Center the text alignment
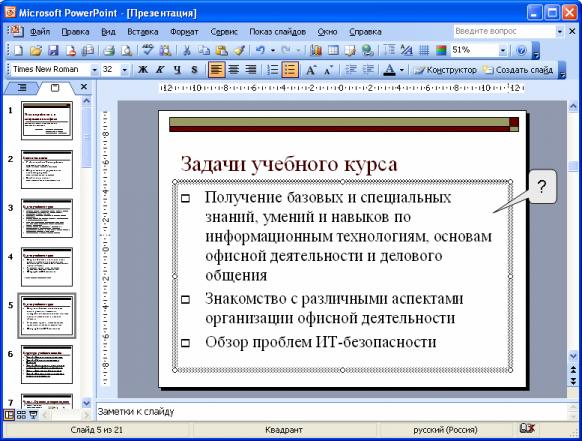This screenshot has width=582, height=441. tap(233, 69)
